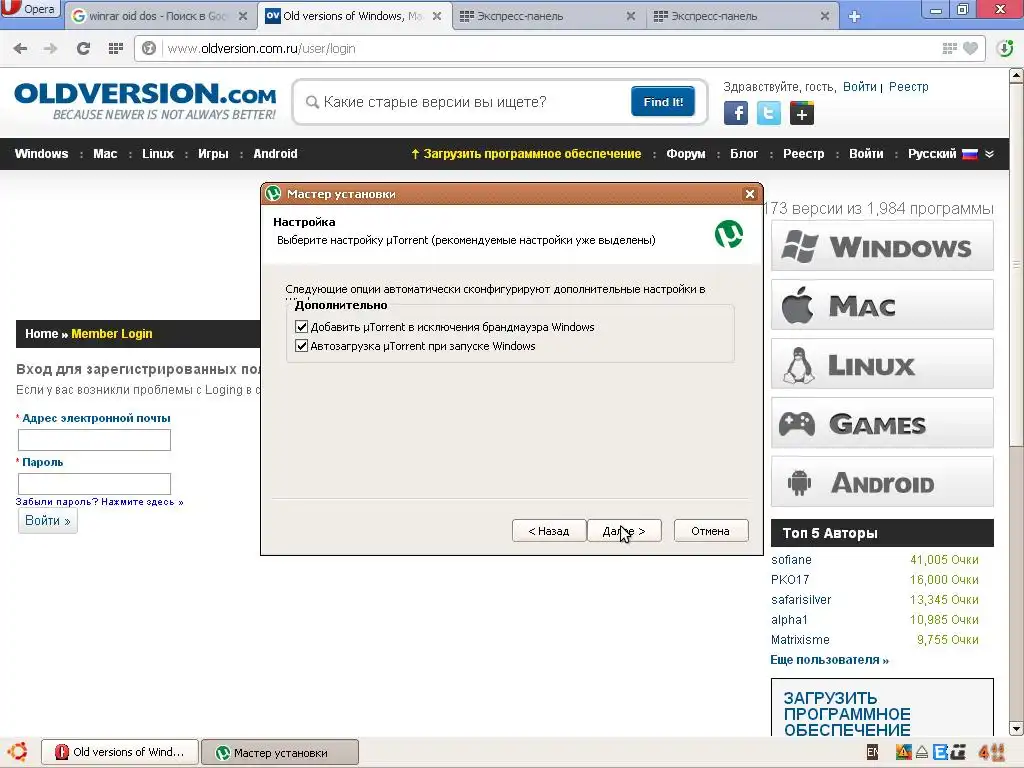Click the page scrollbar up arrow
Screen dimensions: 1024x768
coord(1016,76)
